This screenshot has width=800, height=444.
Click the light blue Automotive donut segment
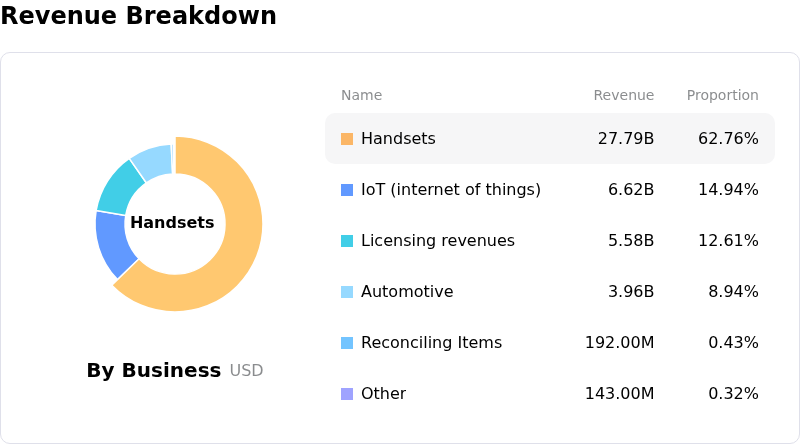[x=153, y=160]
